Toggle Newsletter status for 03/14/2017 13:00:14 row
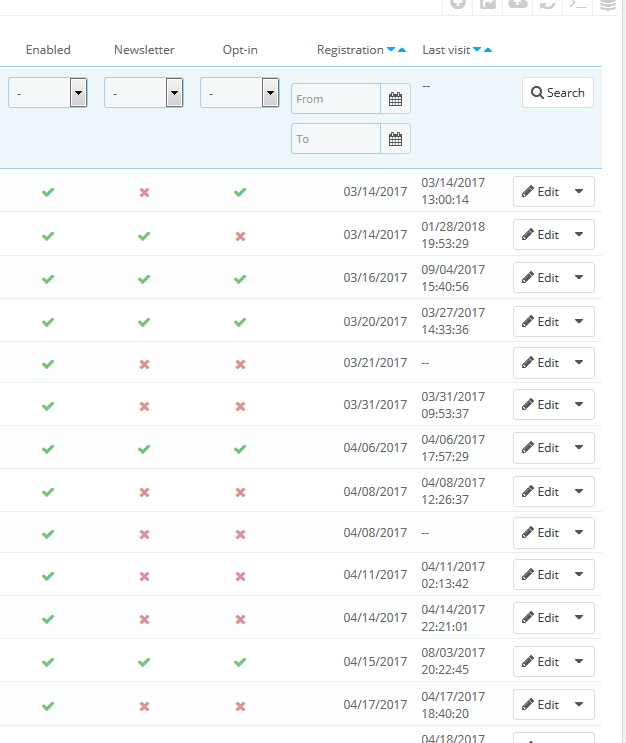The width and height of the screenshot is (626, 743). tap(144, 192)
